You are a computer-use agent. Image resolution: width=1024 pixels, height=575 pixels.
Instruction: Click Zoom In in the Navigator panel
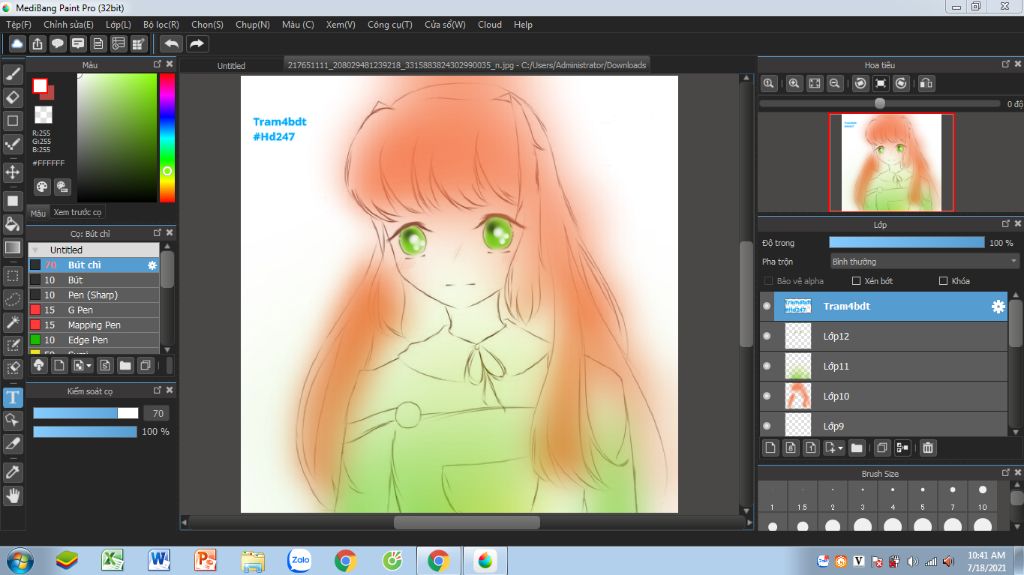pyautogui.click(x=793, y=84)
